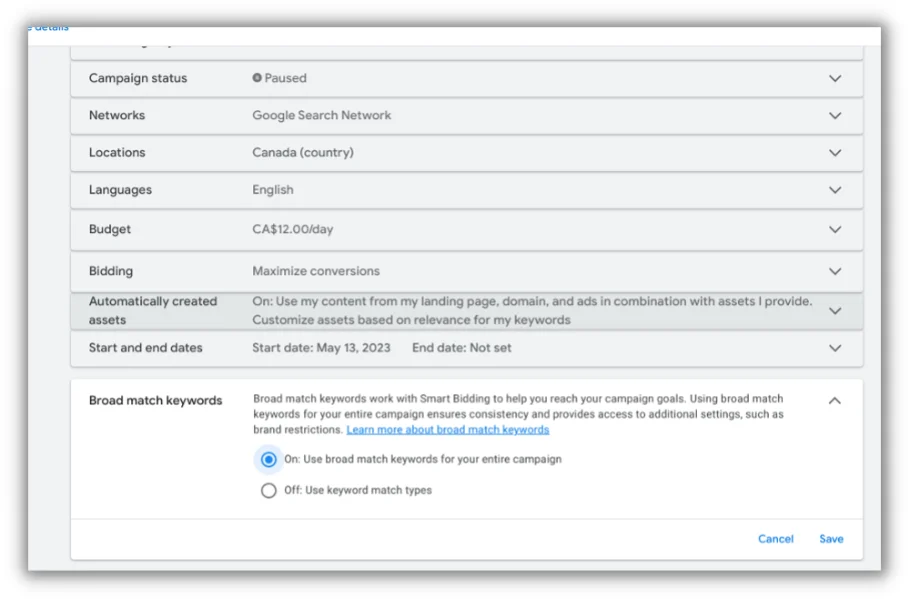Click the Google Search Network value
The width and height of the screenshot is (908, 599).
pos(321,115)
